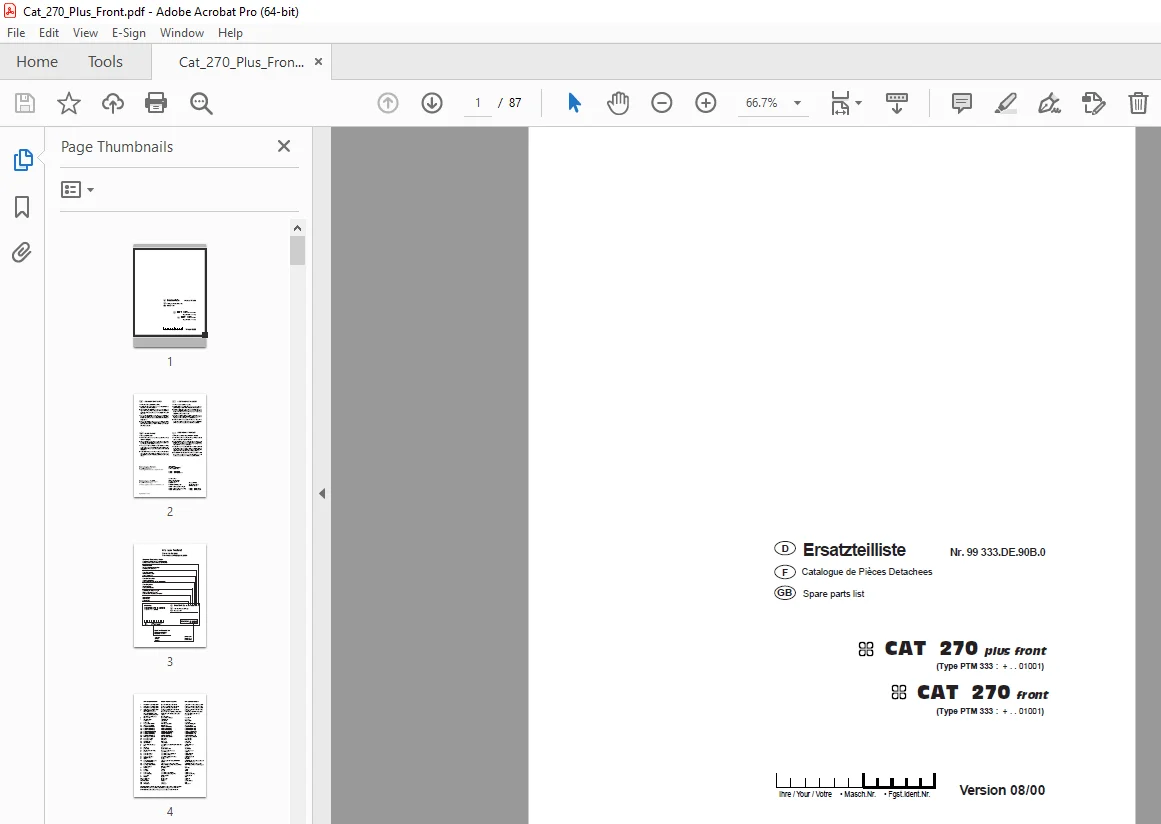Image resolution: width=1161 pixels, height=824 pixels.
Task: Select page 3 thumbnail
Action: coord(170,595)
